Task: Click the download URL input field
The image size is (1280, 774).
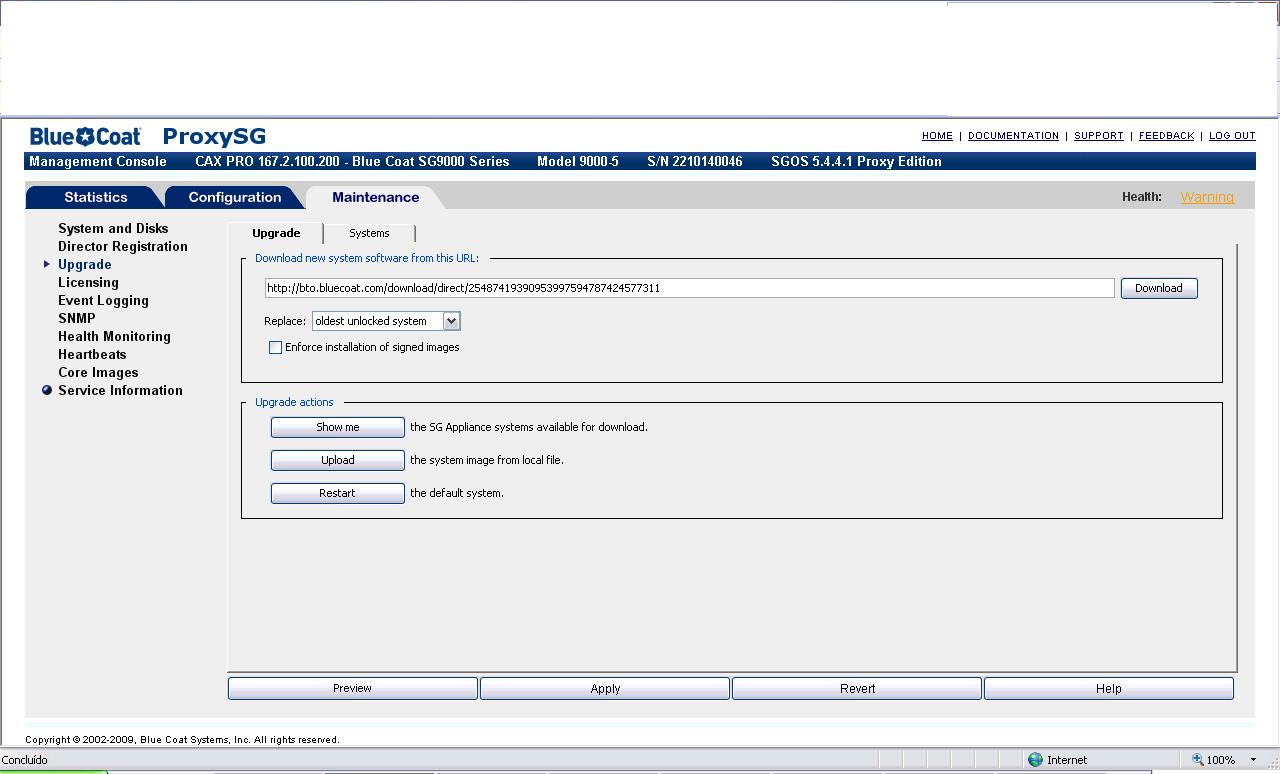Action: 689,288
